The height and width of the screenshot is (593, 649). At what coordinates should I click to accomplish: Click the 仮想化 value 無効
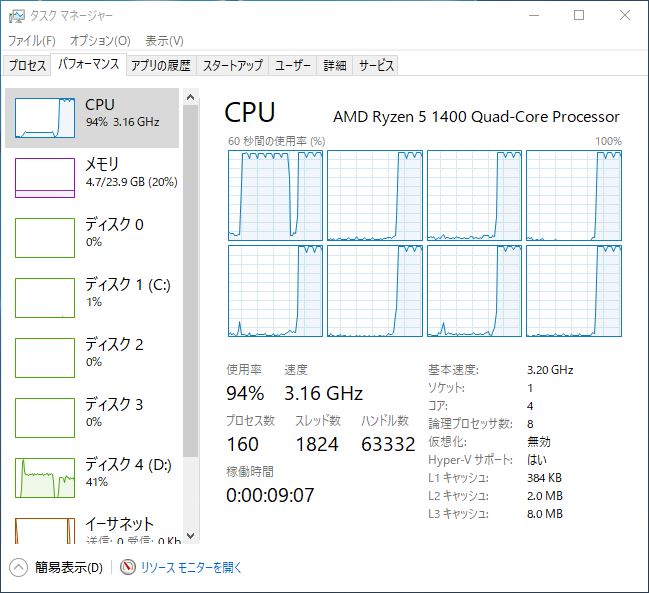point(538,442)
